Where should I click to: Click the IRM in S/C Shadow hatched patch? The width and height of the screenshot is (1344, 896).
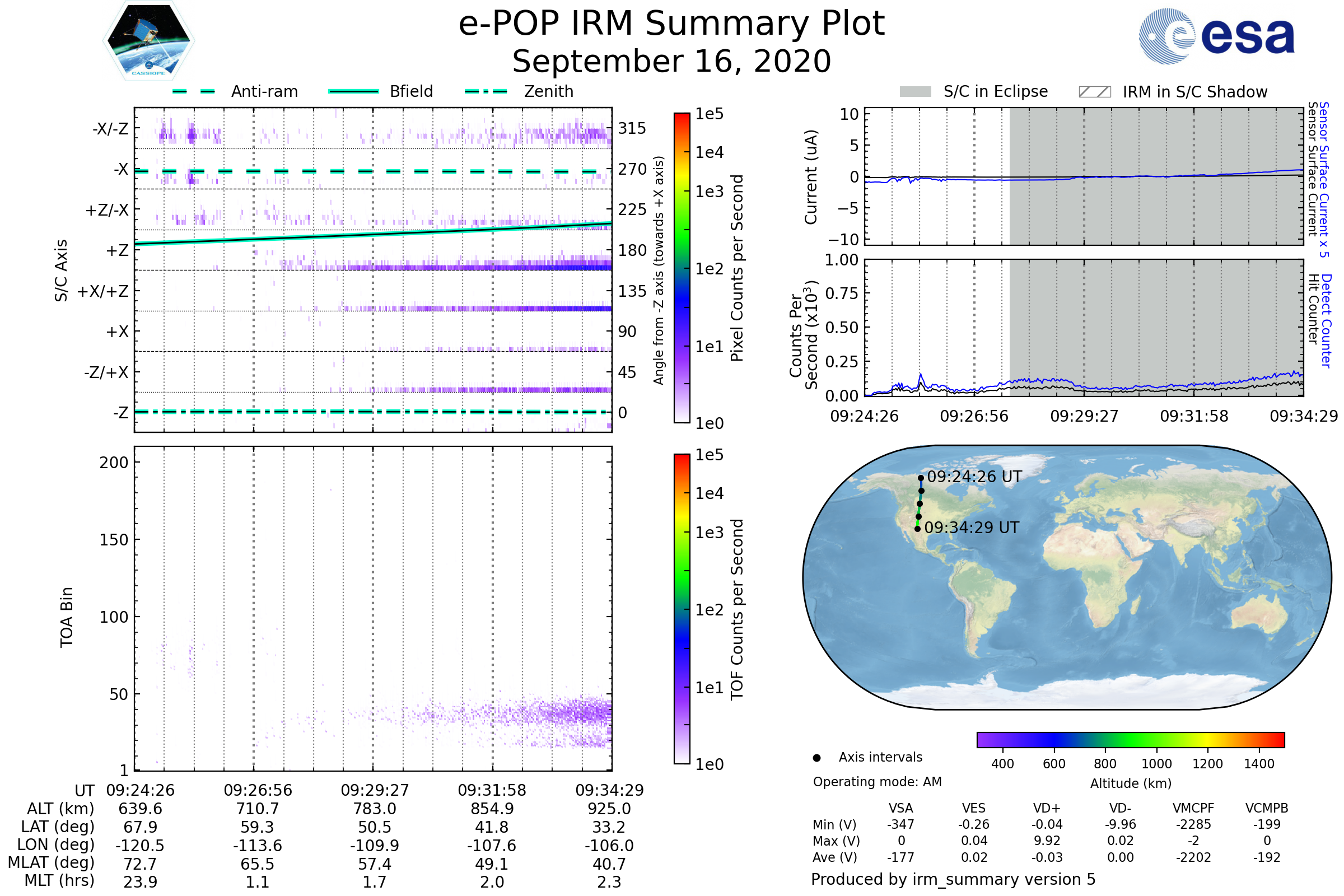coord(1094,92)
